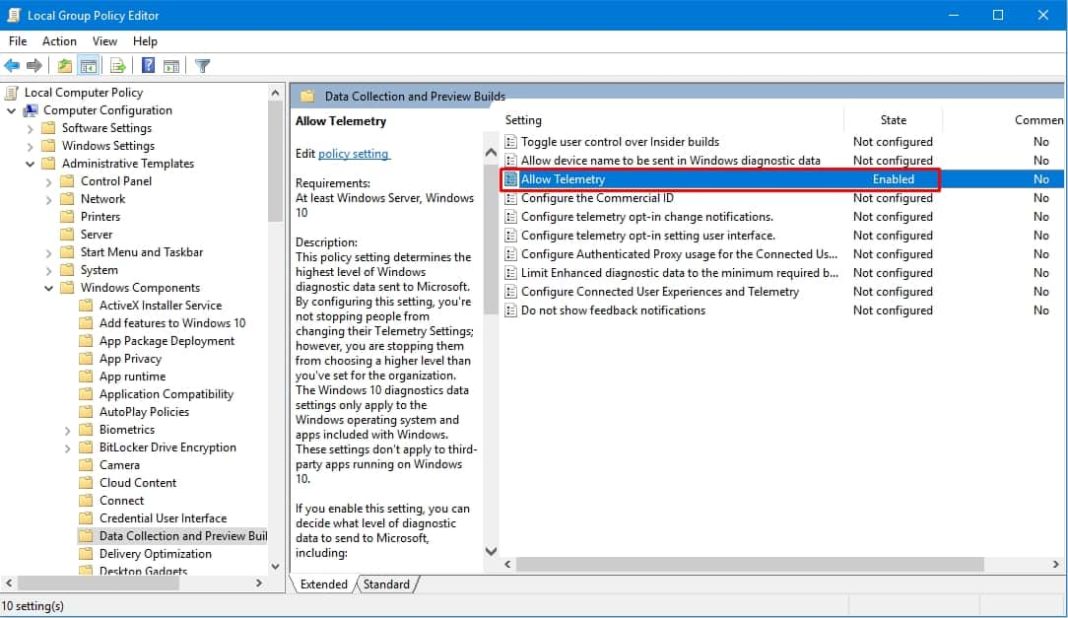Click the Printers folder icon

coord(67,217)
